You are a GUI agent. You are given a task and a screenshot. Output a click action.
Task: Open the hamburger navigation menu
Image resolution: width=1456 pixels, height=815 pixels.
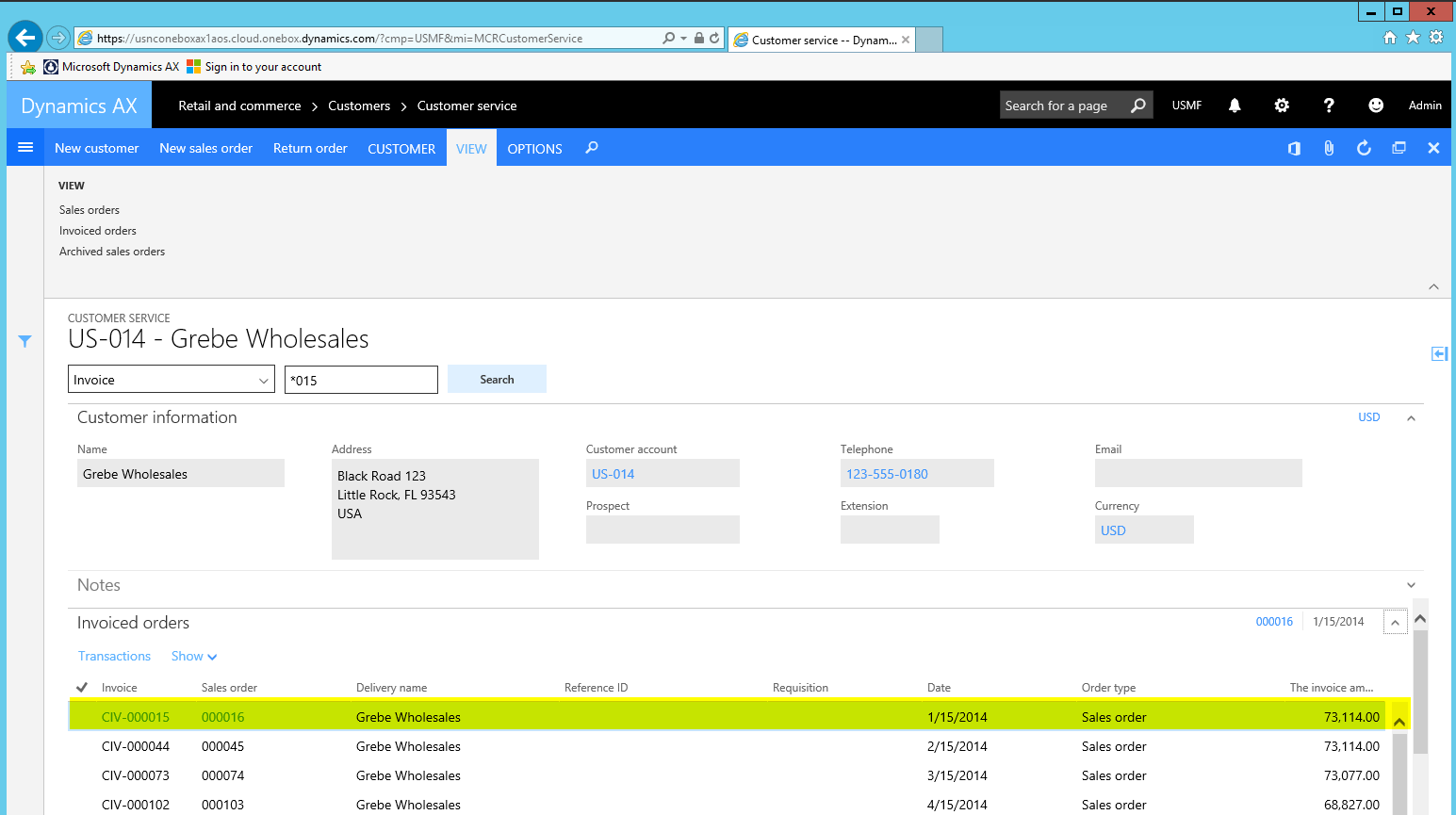[x=25, y=148]
